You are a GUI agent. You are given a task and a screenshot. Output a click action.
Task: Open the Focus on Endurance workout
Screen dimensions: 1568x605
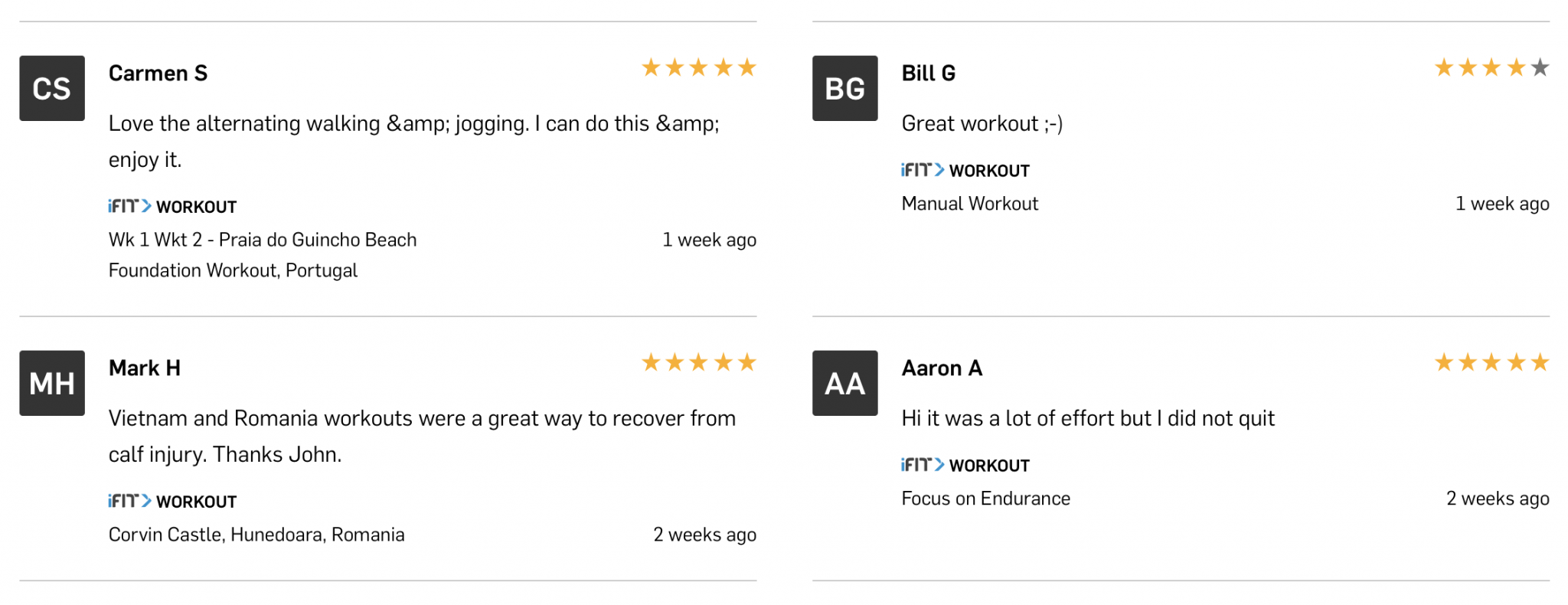[x=985, y=499]
